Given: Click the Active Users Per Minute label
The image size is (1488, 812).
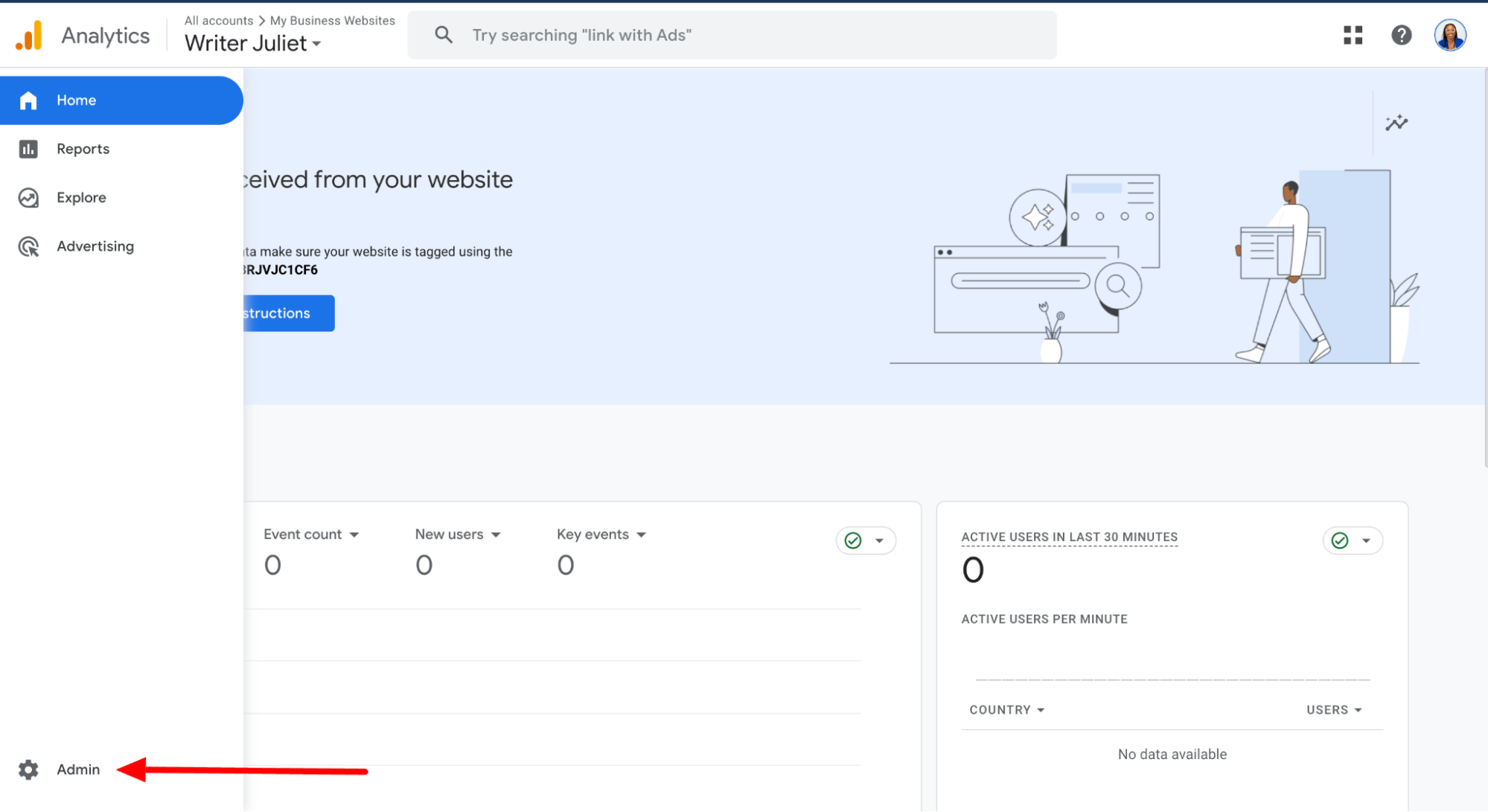Looking at the screenshot, I should [x=1044, y=619].
